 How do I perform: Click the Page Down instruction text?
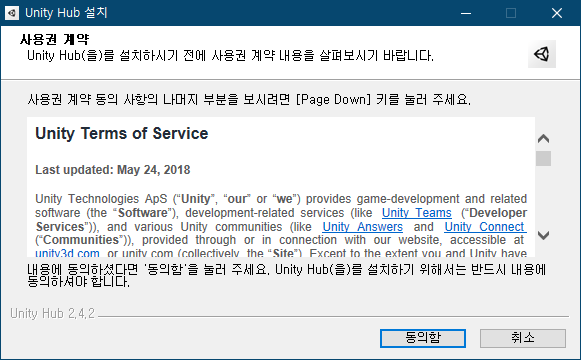click(249, 100)
